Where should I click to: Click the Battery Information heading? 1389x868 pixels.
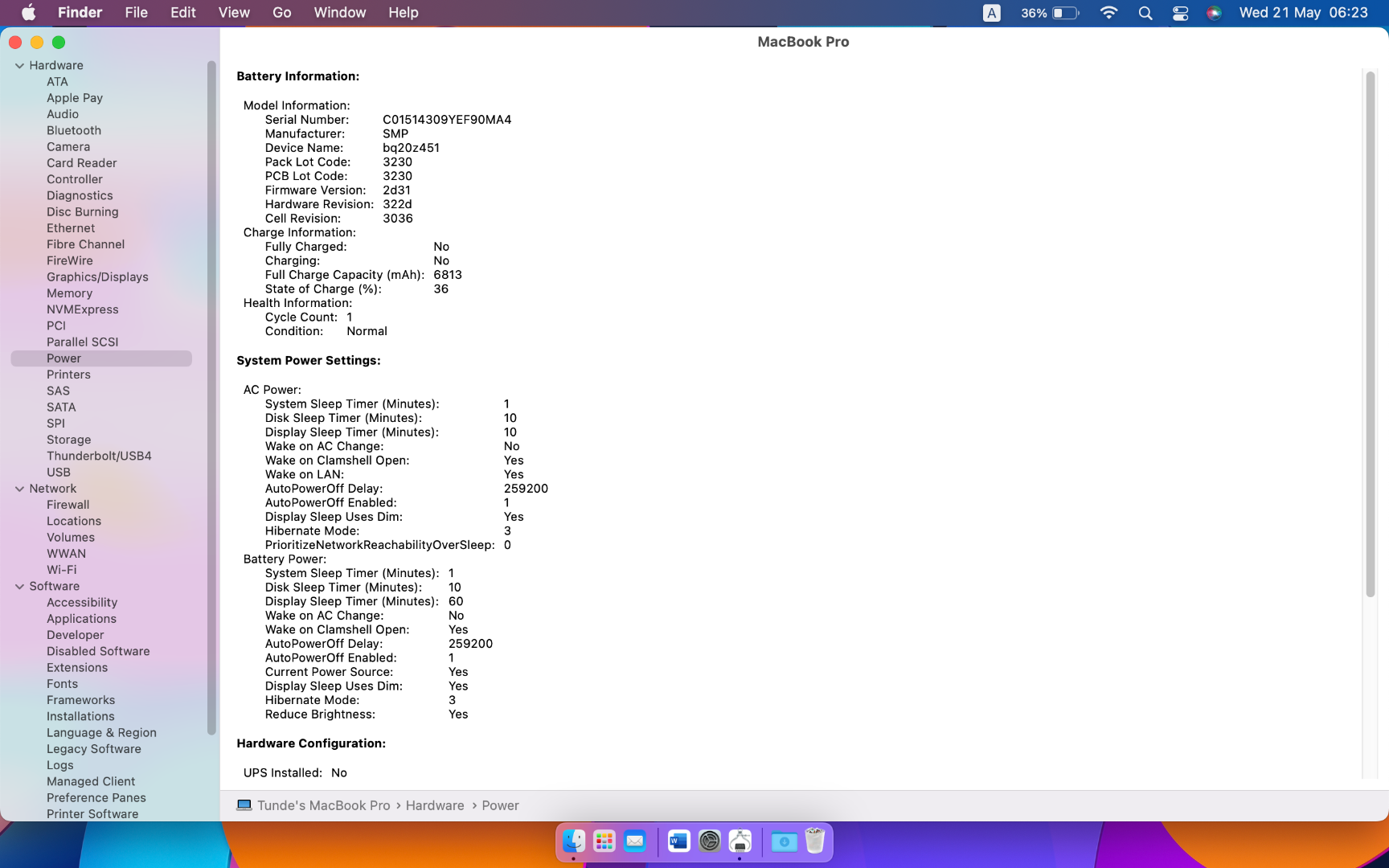tap(297, 76)
